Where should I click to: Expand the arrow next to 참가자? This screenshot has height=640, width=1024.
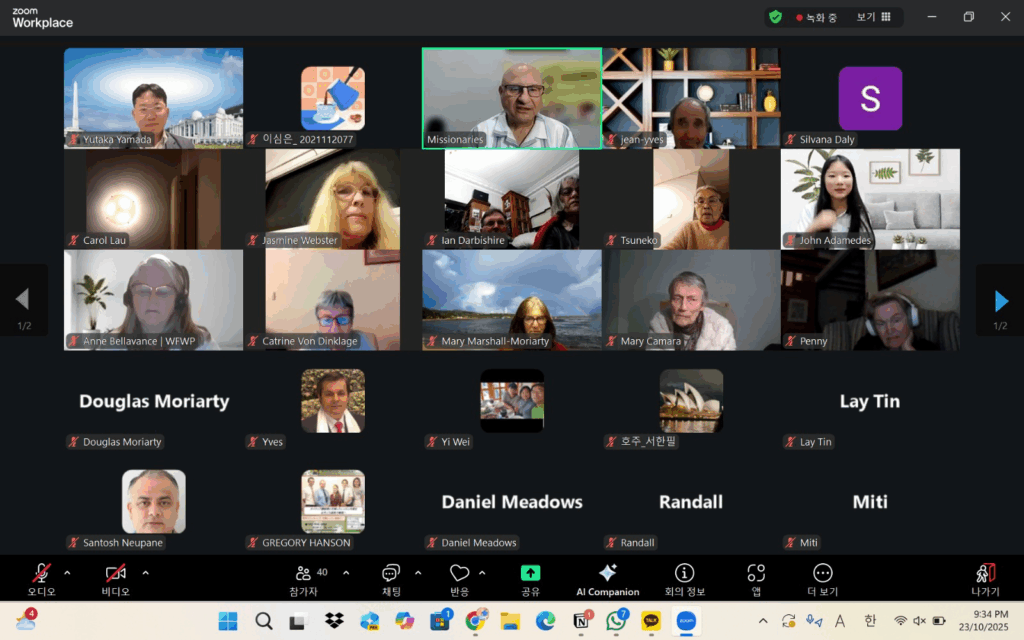346,573
